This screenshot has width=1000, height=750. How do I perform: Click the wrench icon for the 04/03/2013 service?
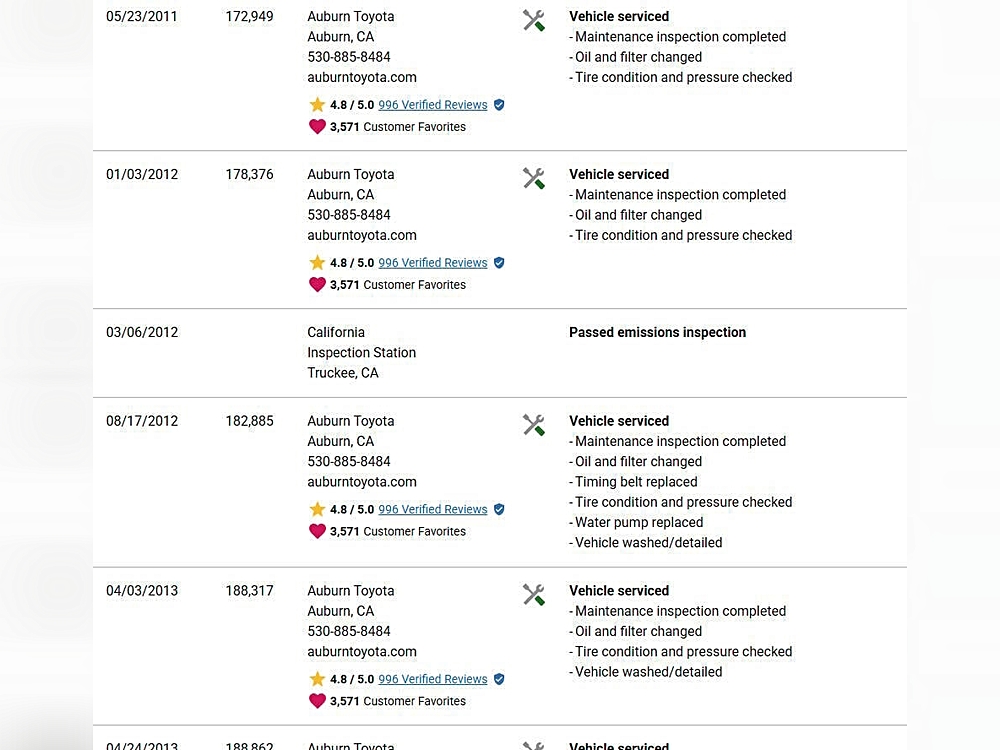coord(534,595)
